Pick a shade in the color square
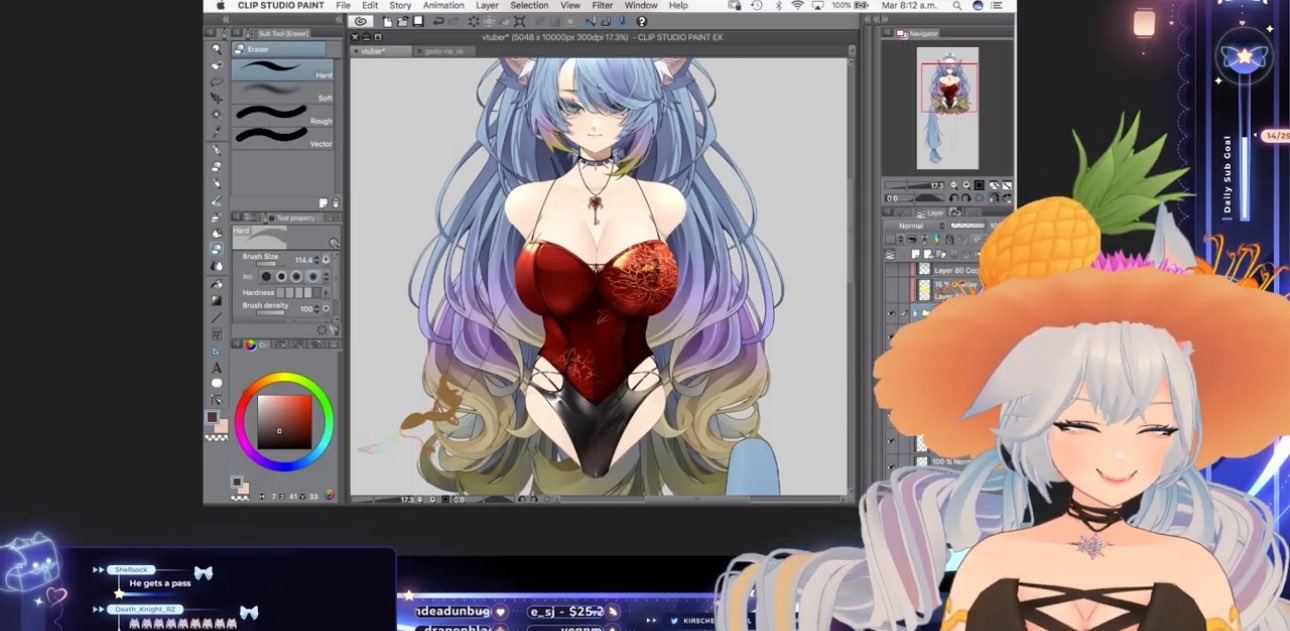1290x631 pixels. (x=284, y=421)
